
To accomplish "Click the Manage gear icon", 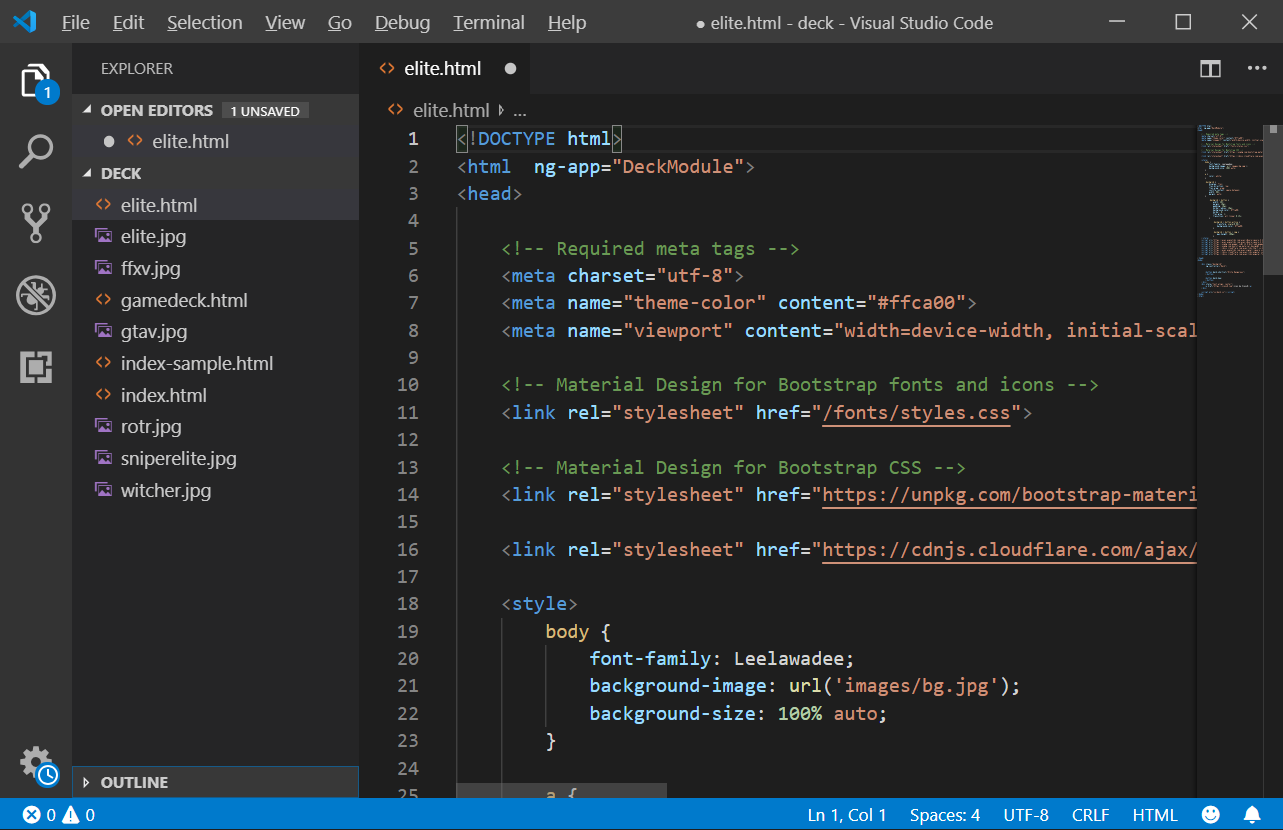I will click(36, 763).
